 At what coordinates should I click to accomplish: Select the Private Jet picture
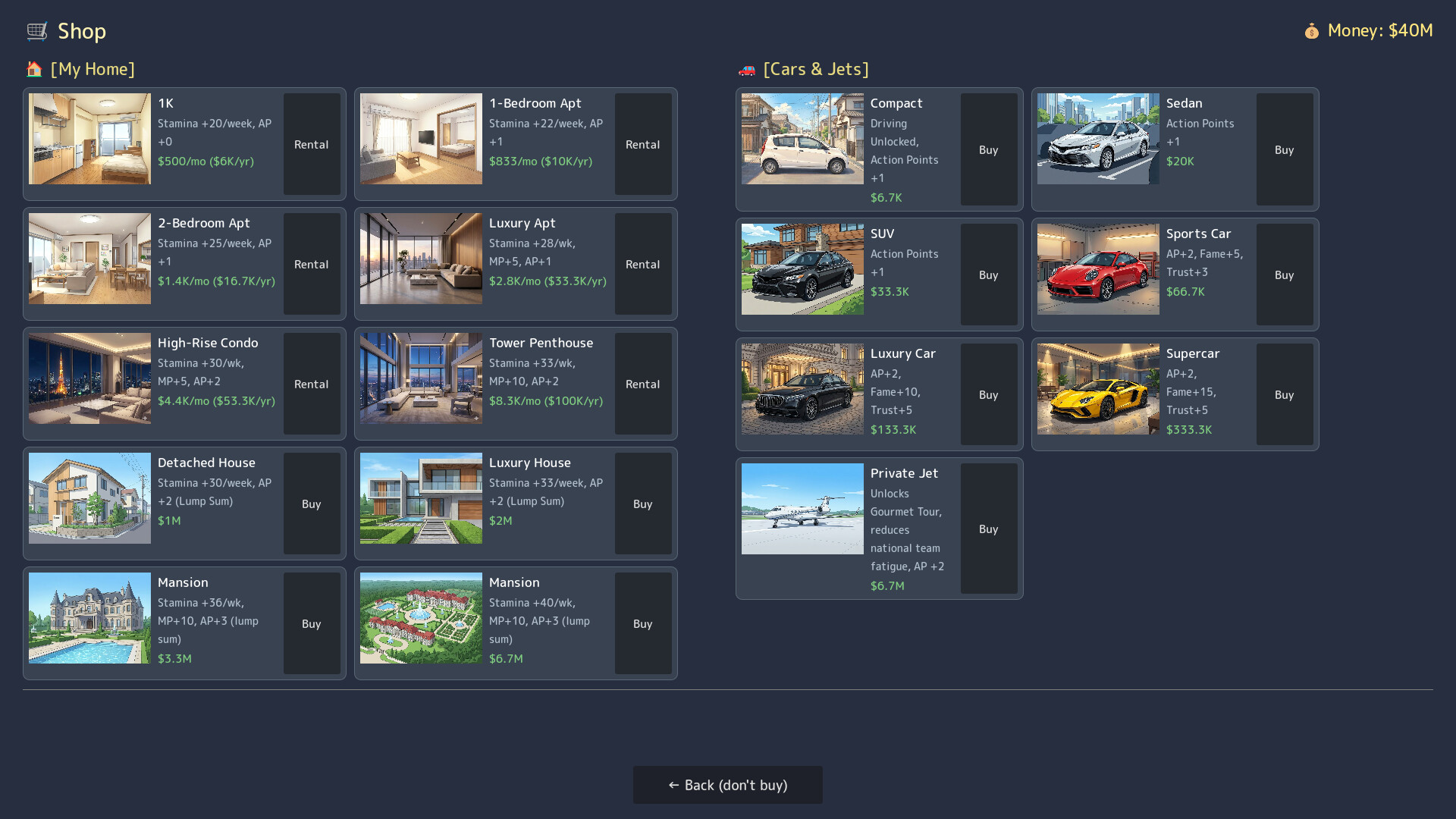(802, 509)
